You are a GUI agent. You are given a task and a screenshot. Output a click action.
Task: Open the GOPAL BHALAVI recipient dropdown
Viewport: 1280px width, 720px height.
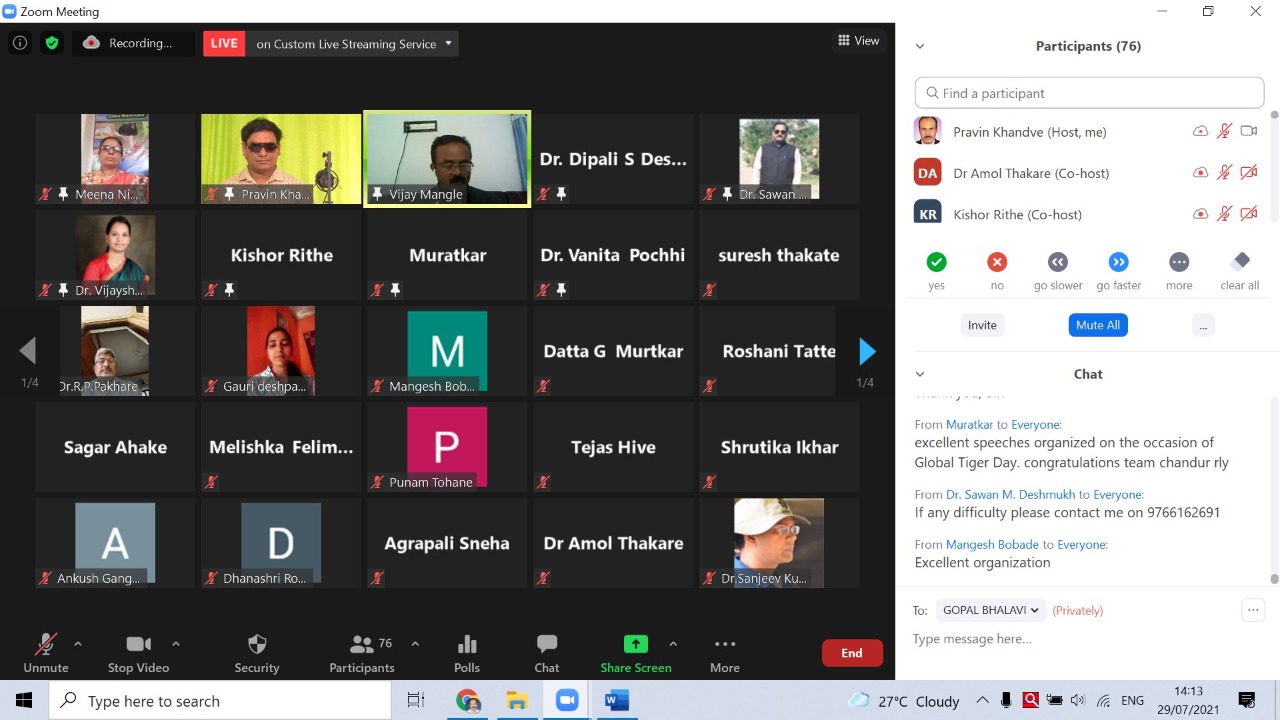click(989, 610)
